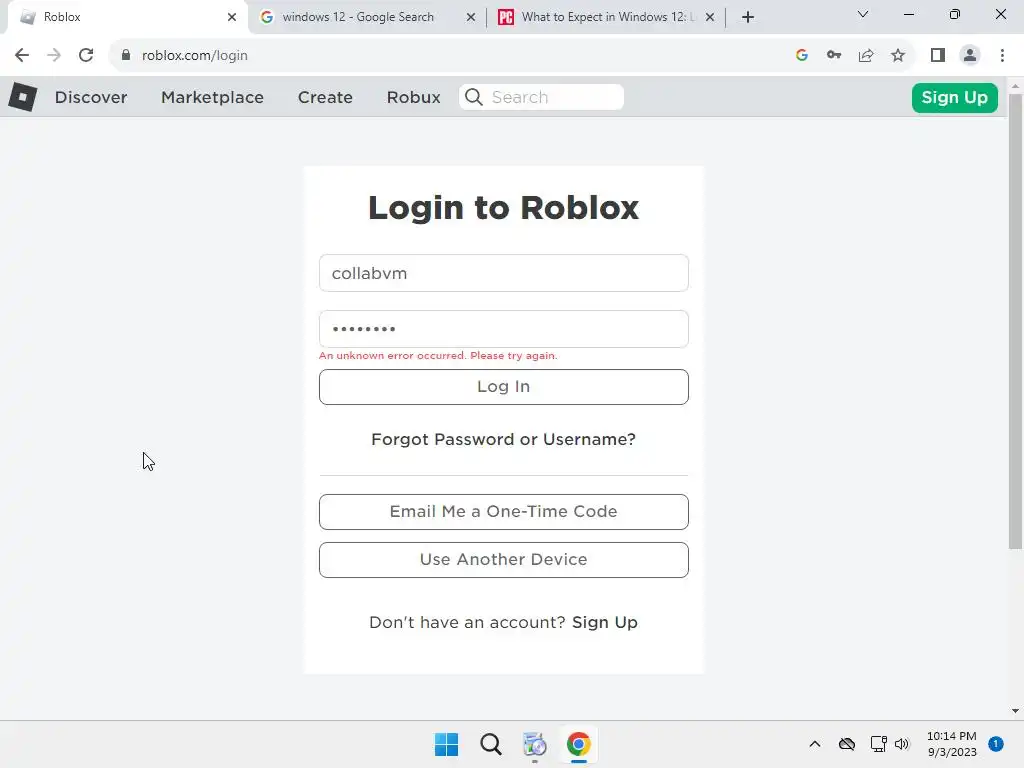
Task: Click the Google icon in address bar
Action: 802,56
